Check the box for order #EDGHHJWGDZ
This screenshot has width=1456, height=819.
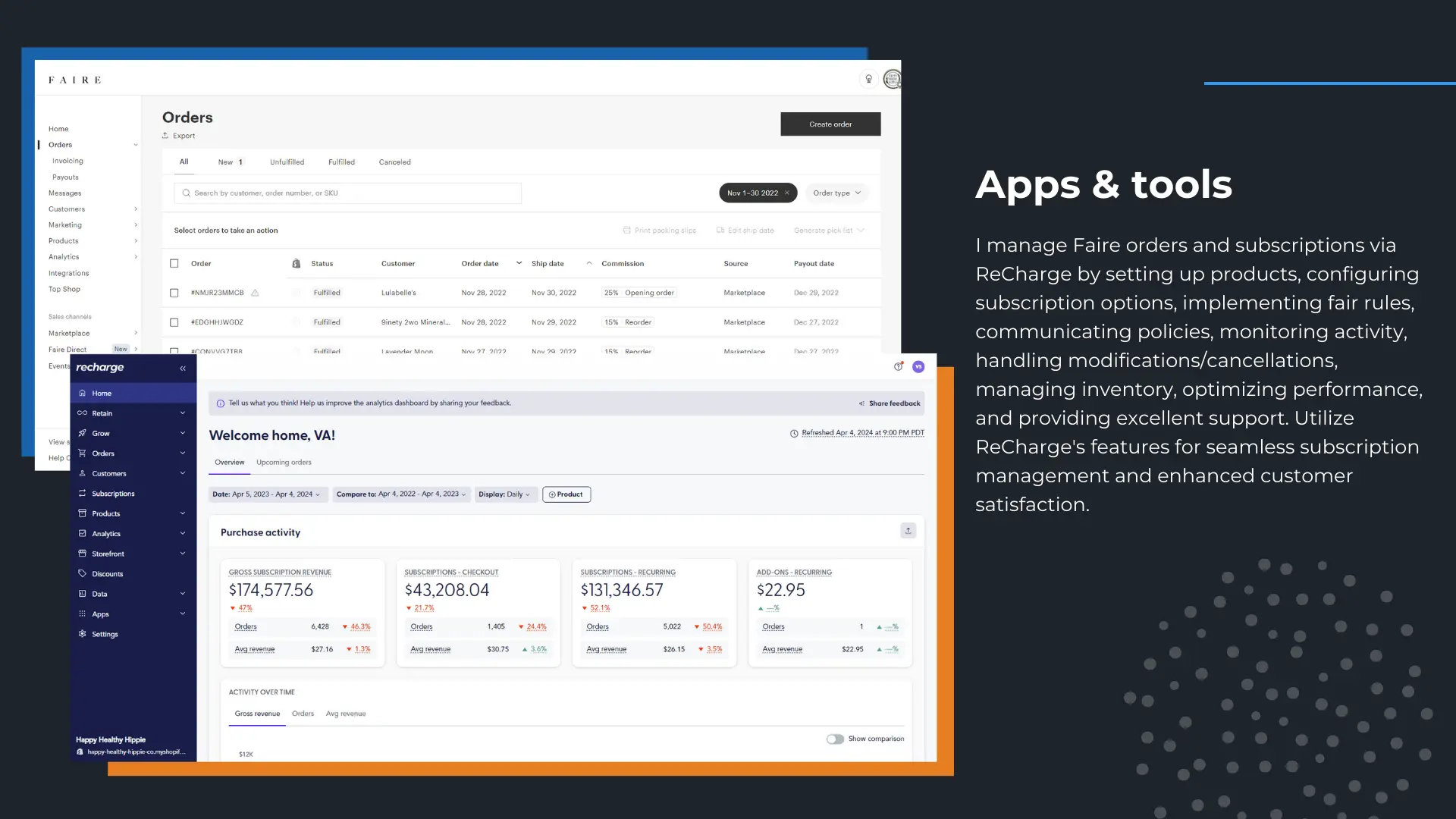click(x=174, y=322)
